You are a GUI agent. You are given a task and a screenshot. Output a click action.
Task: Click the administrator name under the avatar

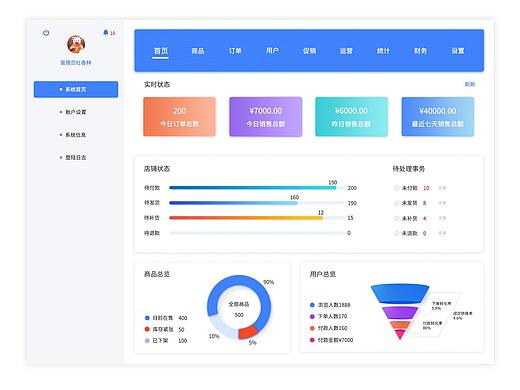click(x=76, y=62)
